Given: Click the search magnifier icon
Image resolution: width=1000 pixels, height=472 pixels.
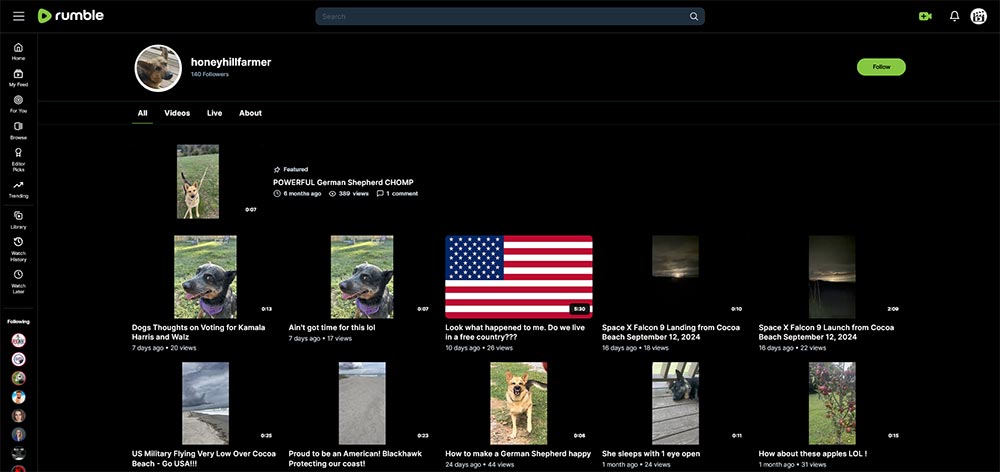Looking at the screenshot, I should [694, 17].
